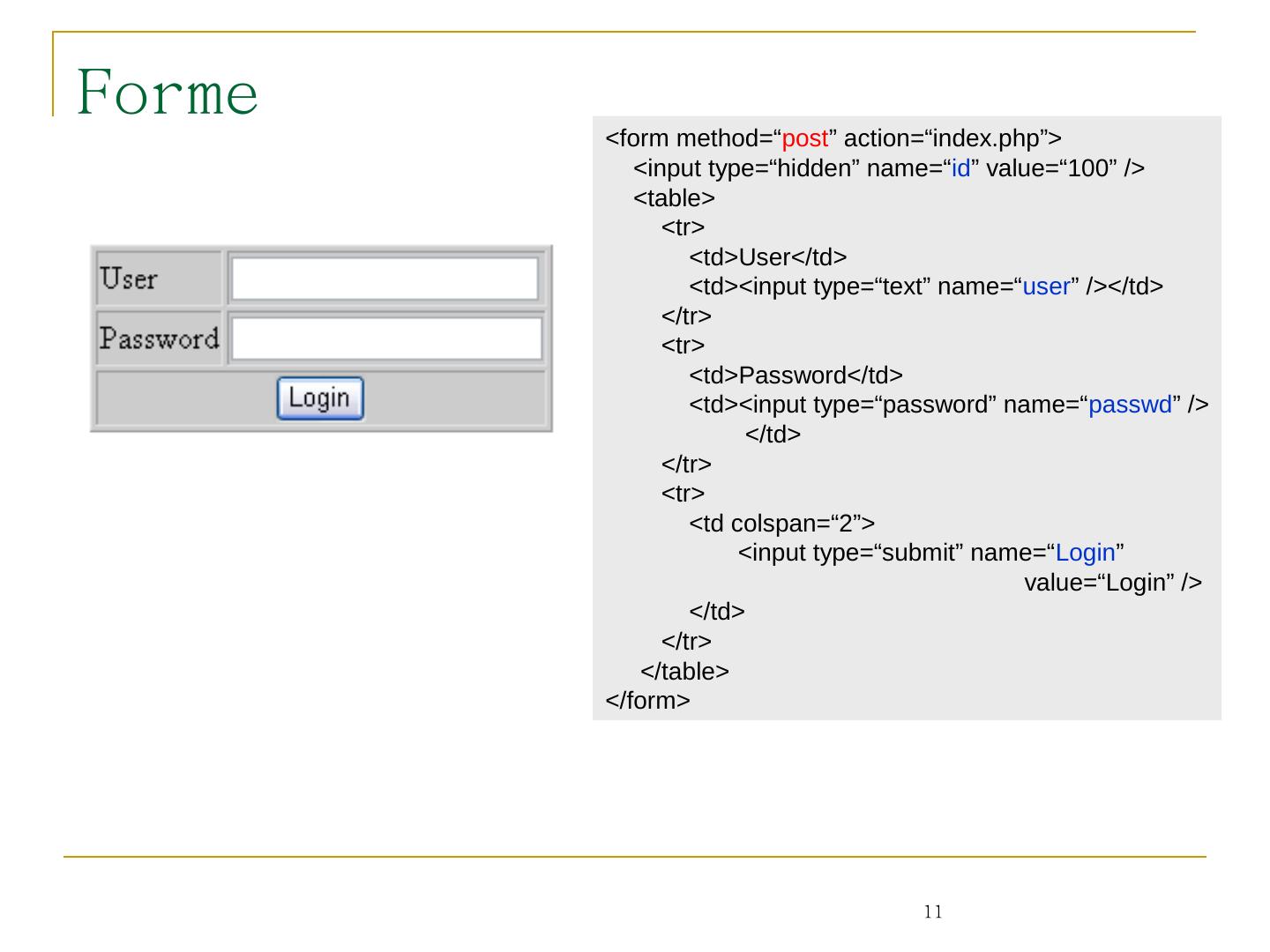Click the blue "Login" name in code
The image size is (1270, 952).
(x=1085, y=553)
